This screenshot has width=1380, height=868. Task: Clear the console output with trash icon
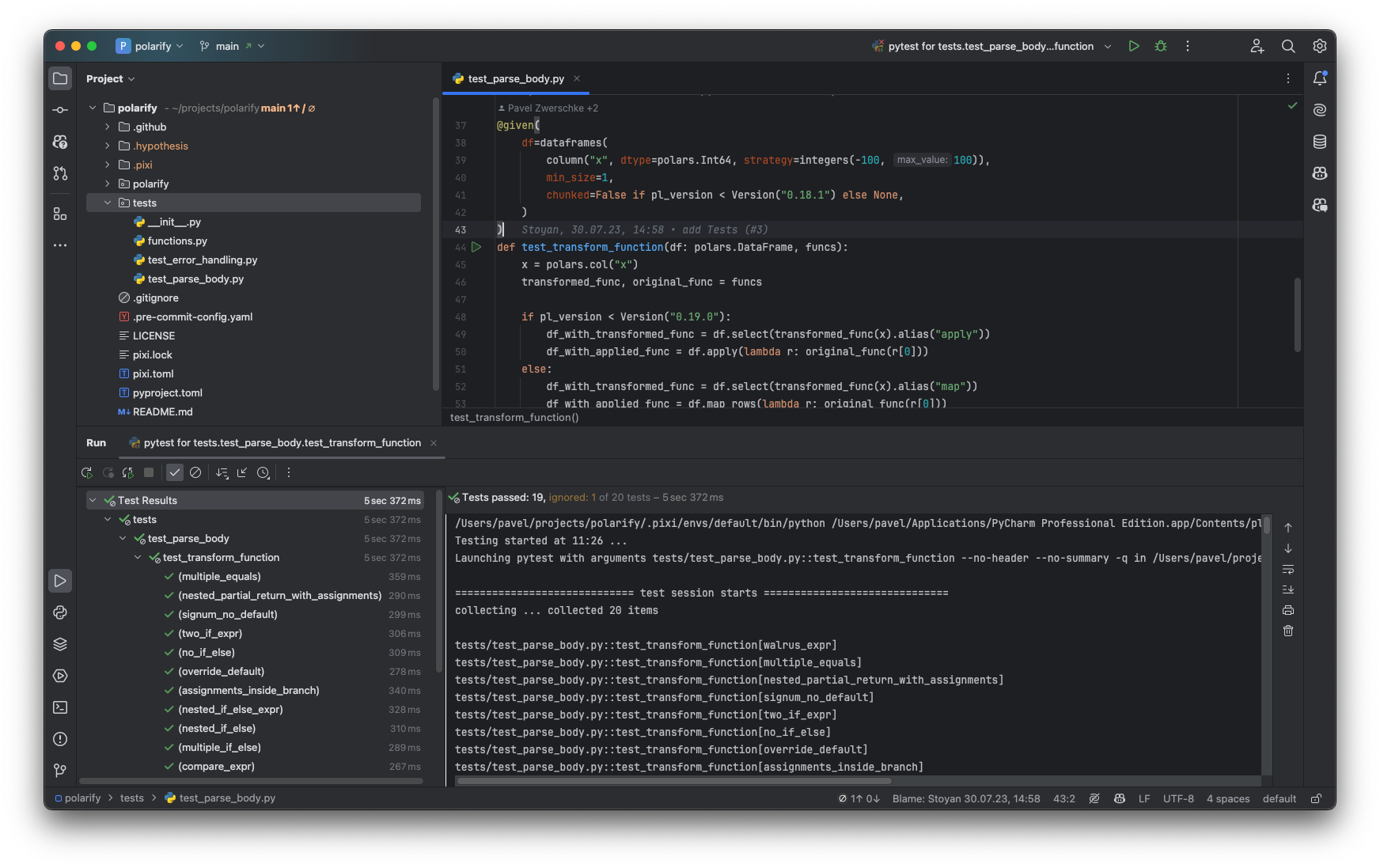point(1288,631)
